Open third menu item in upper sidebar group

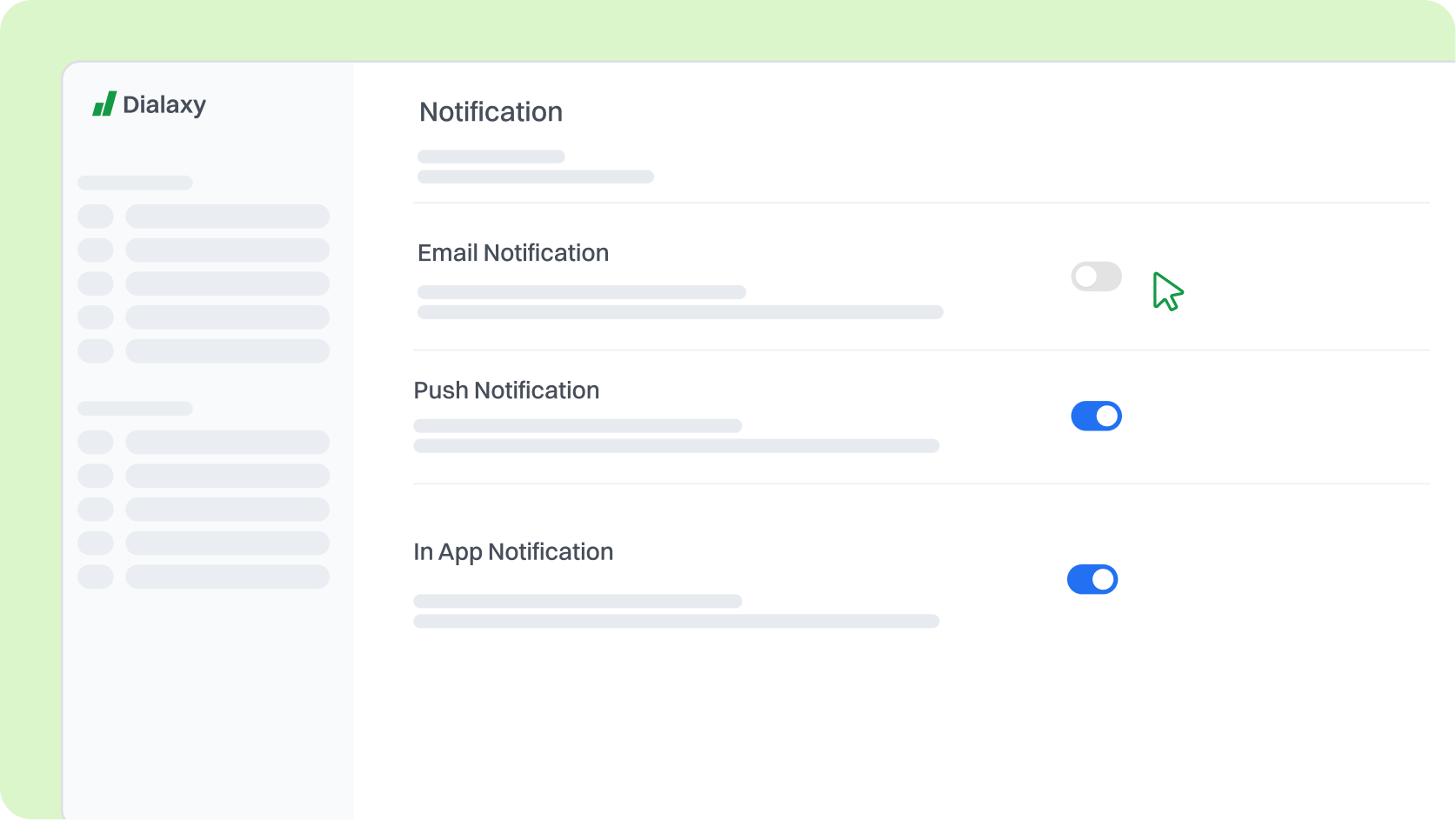[x=227, y=283]
